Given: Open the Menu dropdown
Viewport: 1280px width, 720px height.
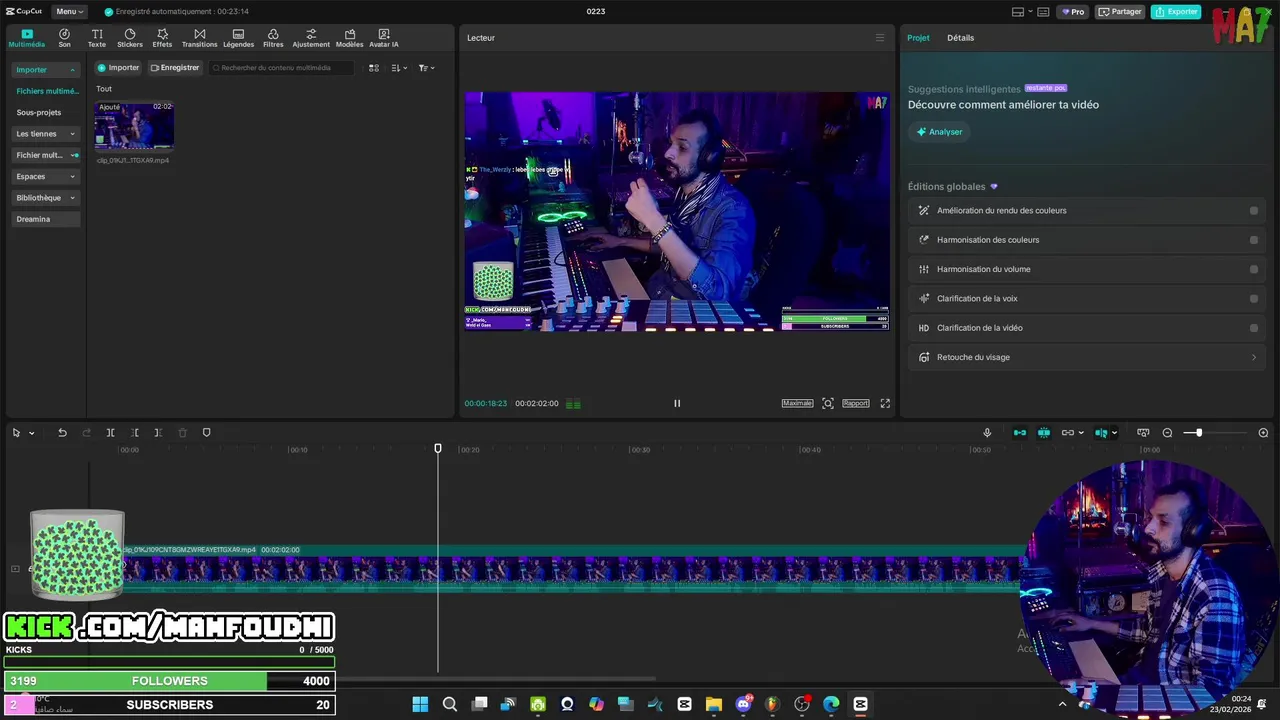Looking at the screenshot, I should [69, 12].
